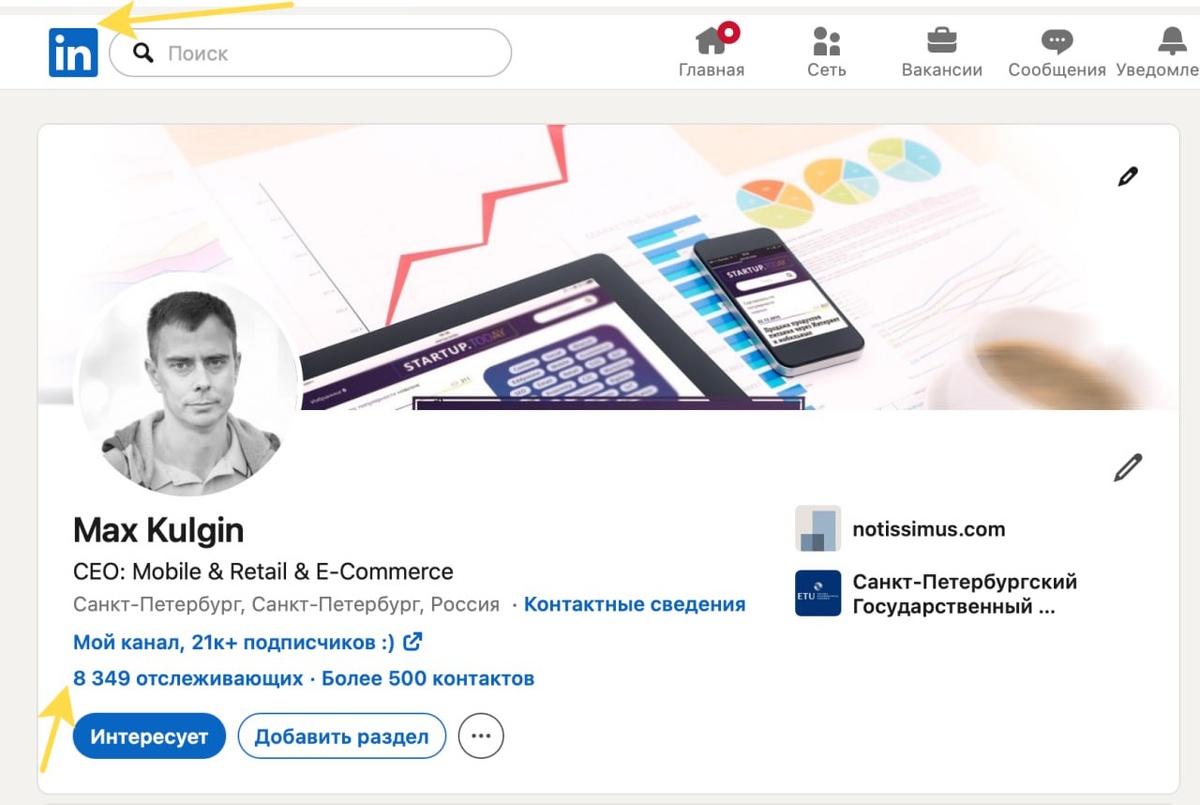This screenshot has width=1200, height=805.
Task: Open Max Kulgin's profile photo
Action: click(x=188, y=385)
